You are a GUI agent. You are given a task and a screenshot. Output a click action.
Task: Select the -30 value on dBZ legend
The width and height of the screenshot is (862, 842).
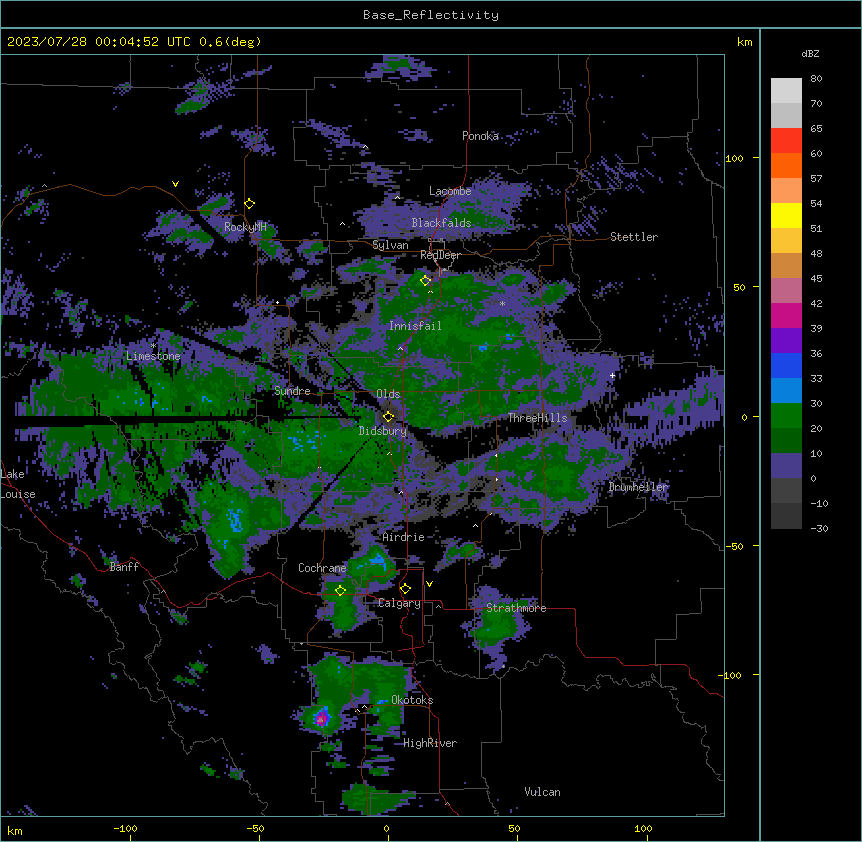(x=819, y=529)
